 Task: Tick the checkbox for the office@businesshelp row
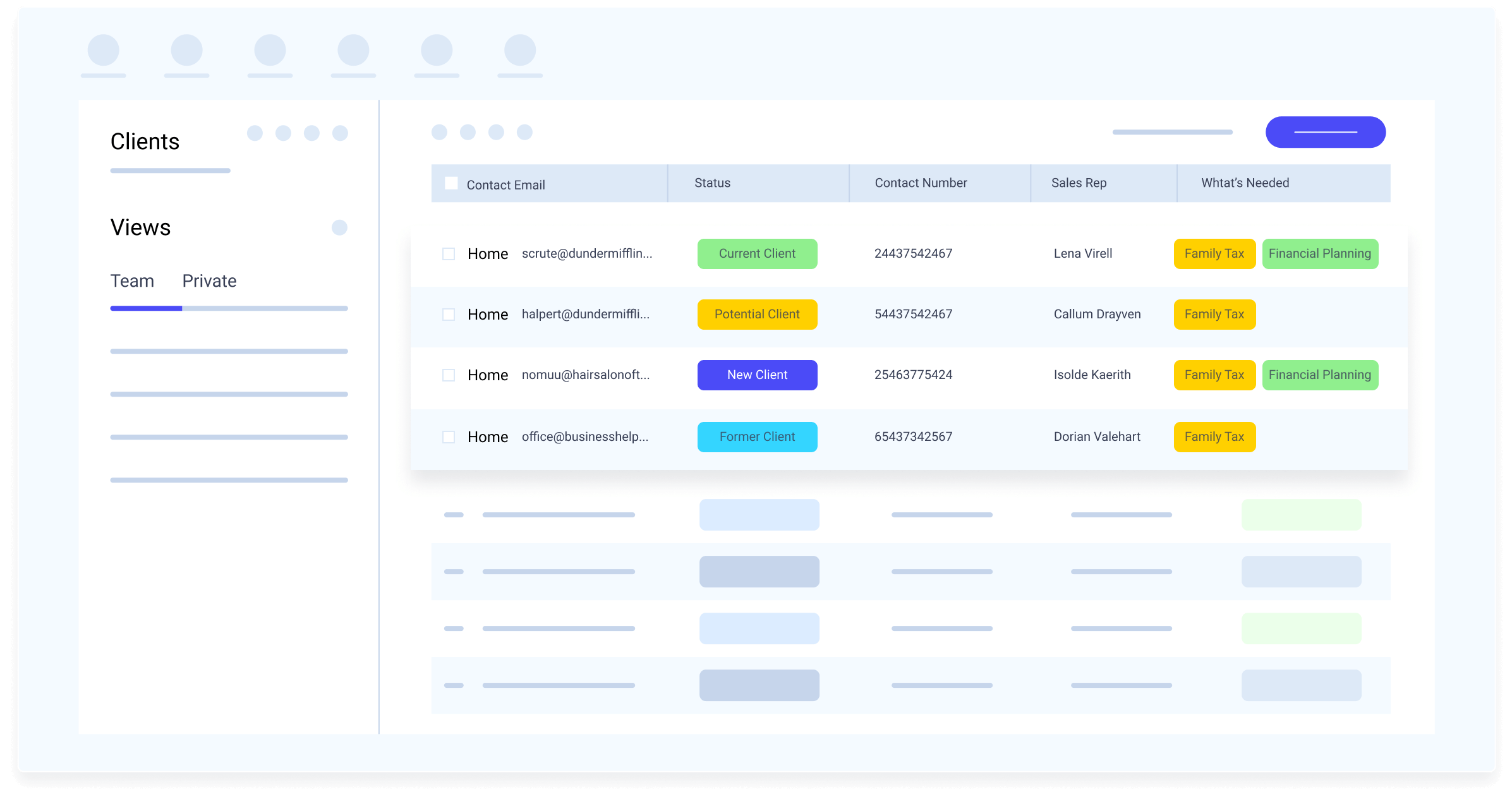(x=449, y=437)
